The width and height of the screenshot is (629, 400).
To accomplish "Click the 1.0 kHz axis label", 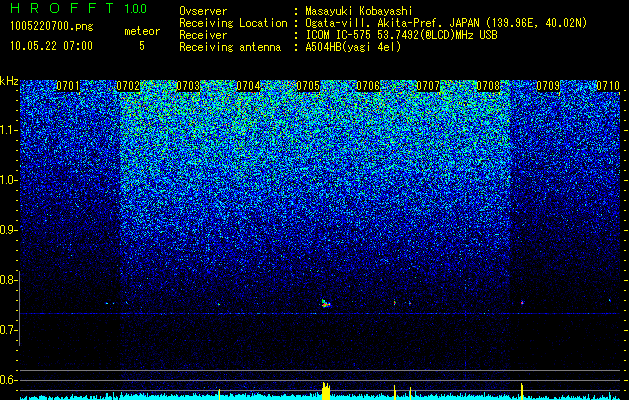I will tap(9, 180).
